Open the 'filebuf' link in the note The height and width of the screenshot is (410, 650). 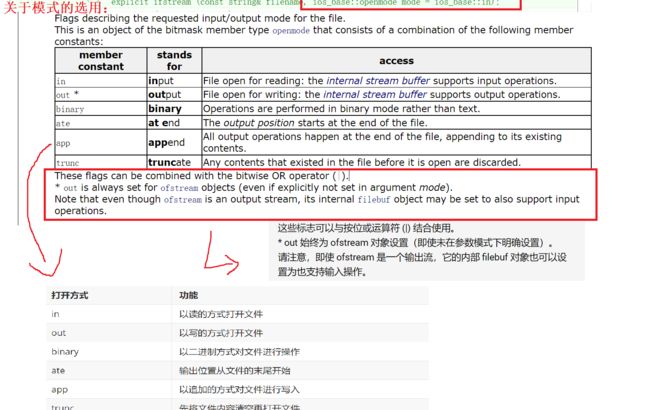(374, 199)
